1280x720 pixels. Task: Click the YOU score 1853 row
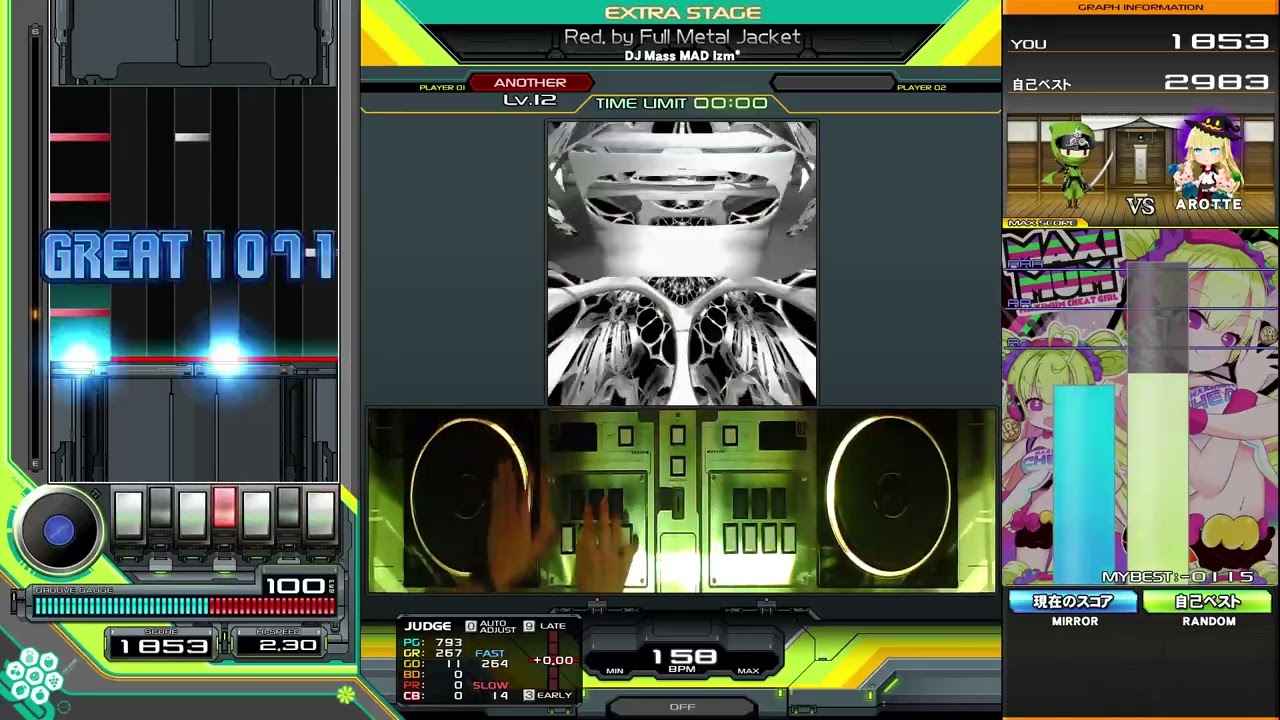(x=1141, y=43)
